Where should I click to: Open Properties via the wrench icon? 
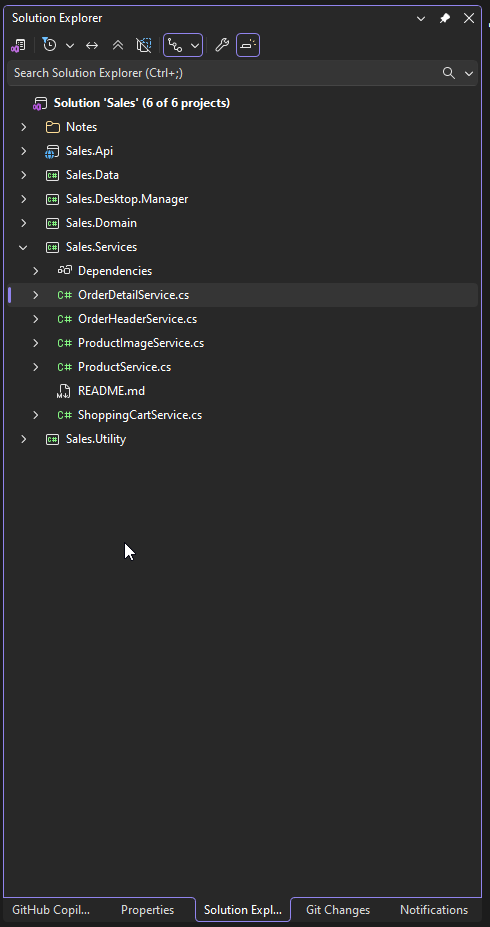[x=222, y=45]
